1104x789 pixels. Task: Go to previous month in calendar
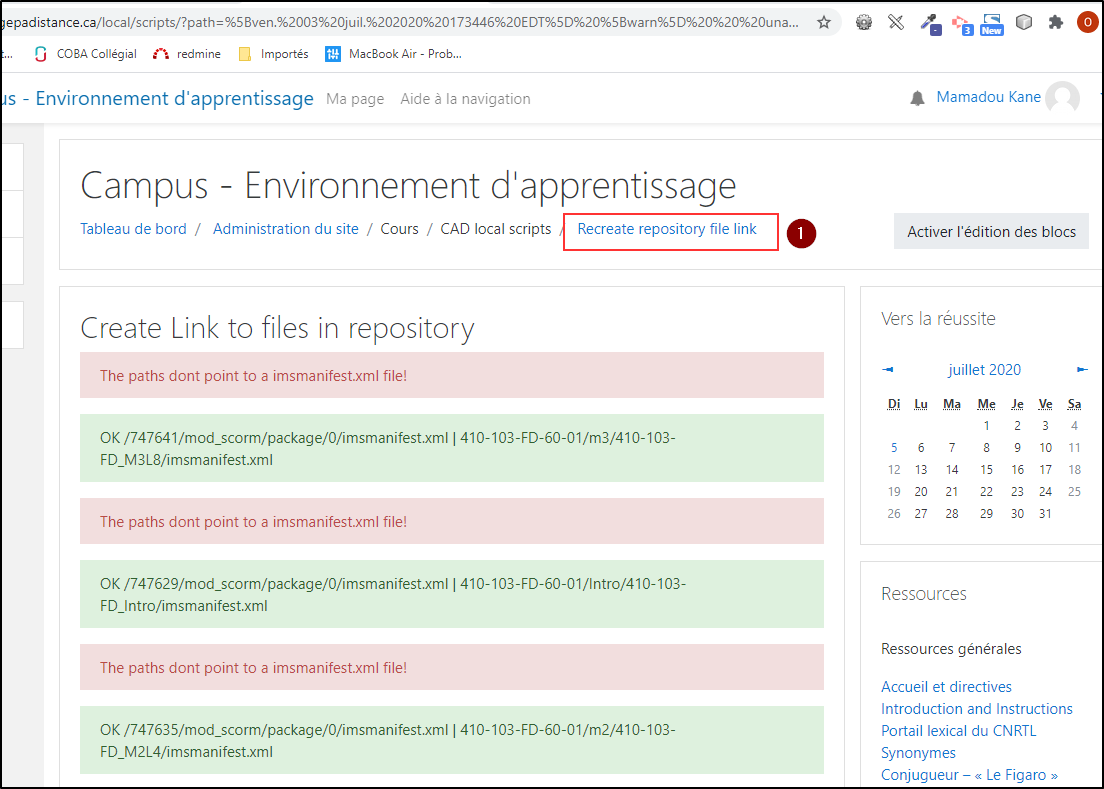pos(888,370)
